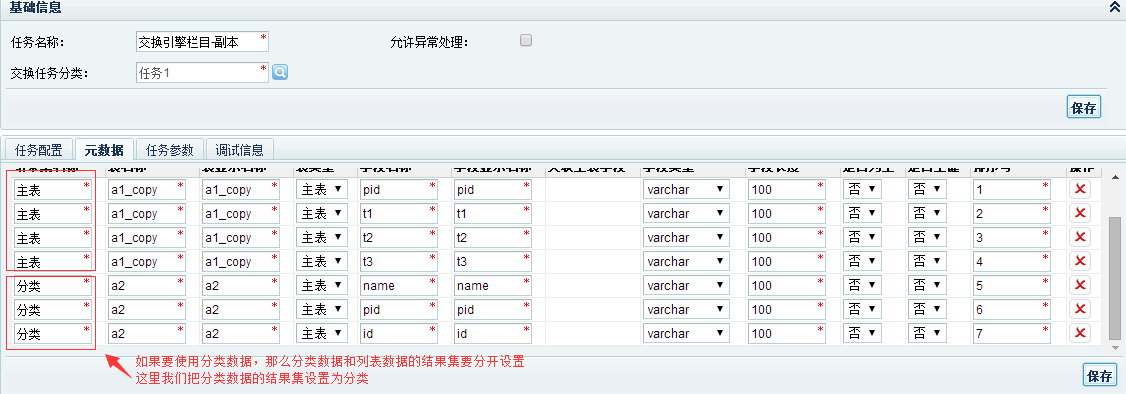This screenshot has height=394, width=1126.
Task: Delete the row with sort number 6
Action: [1079, 309]
